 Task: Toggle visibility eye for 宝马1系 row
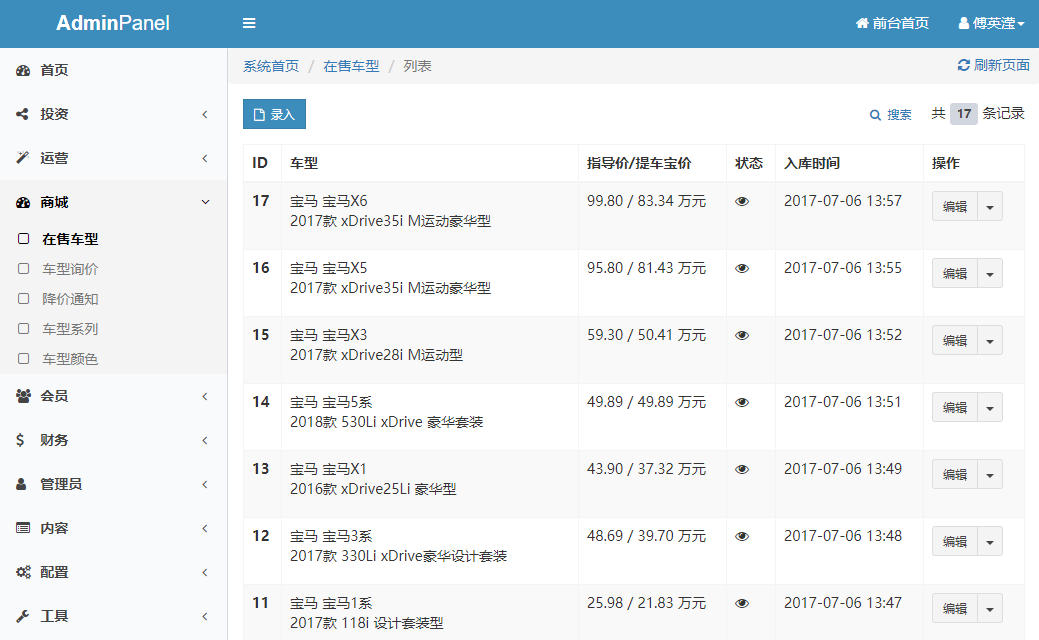[x=742, y=603]
